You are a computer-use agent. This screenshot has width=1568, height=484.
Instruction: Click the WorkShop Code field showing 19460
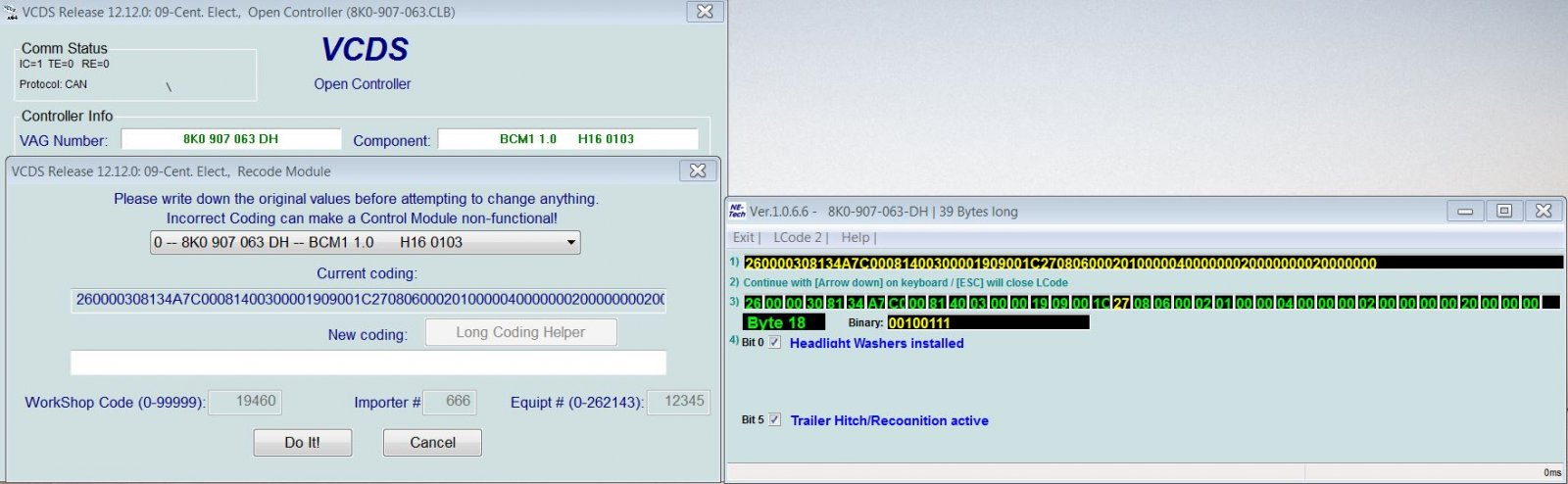[x=245, y=401]
